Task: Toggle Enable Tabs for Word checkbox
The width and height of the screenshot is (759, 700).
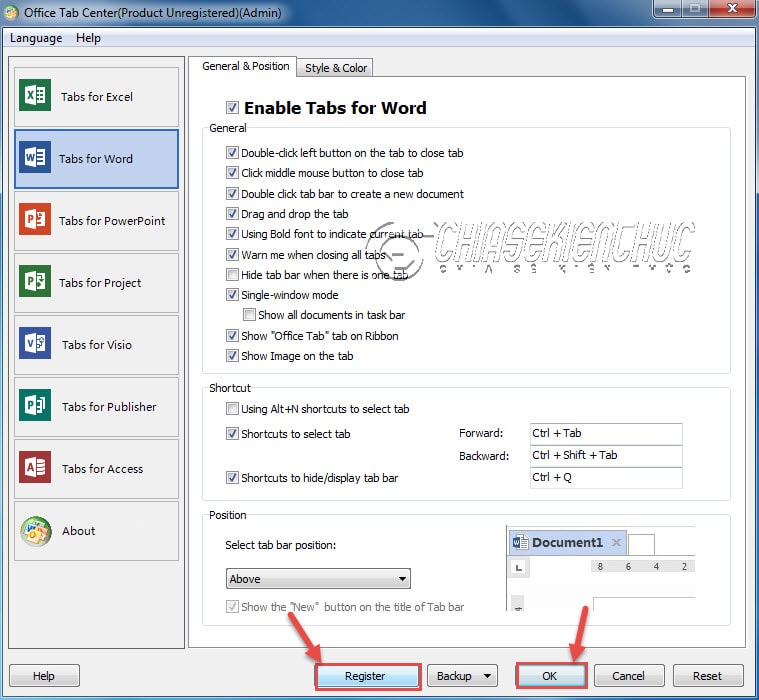Action: tap(232, 107)
